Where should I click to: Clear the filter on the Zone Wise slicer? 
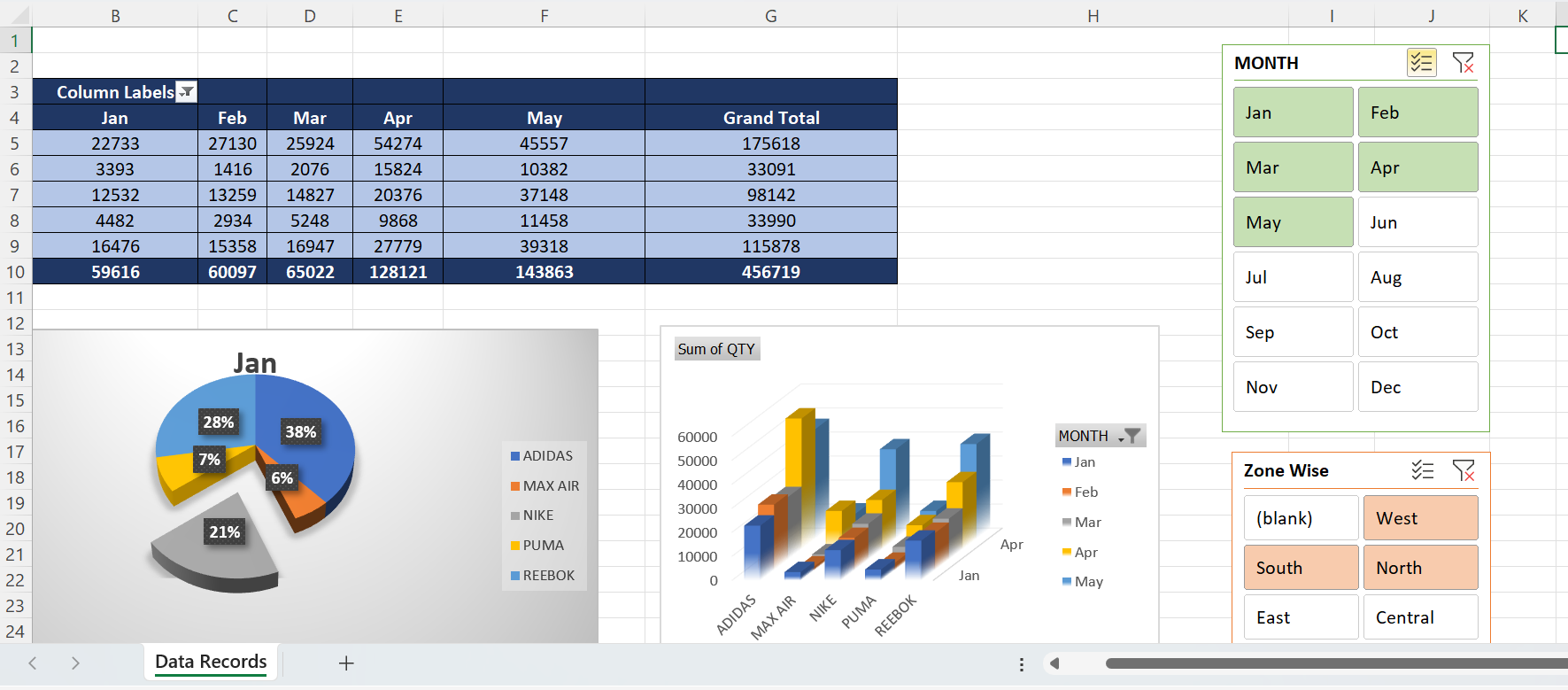[x=1464, y=470]
